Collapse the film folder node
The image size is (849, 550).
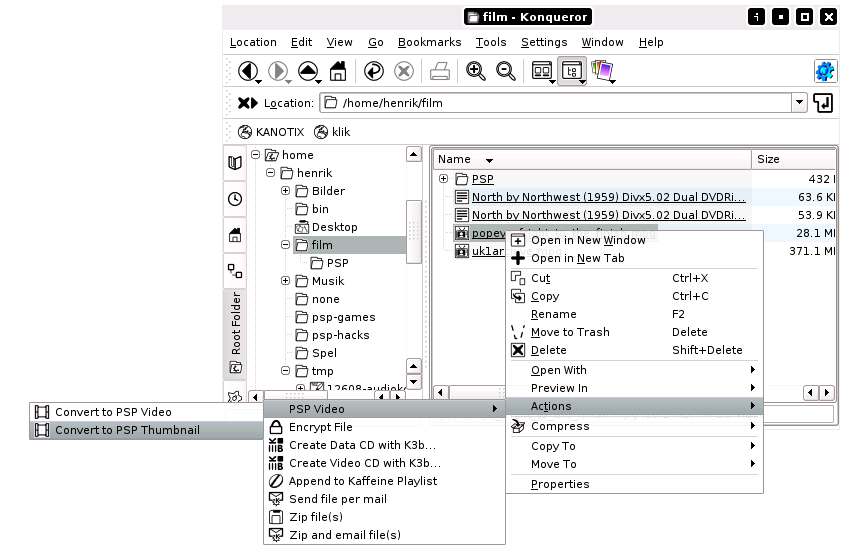point(285,245)
